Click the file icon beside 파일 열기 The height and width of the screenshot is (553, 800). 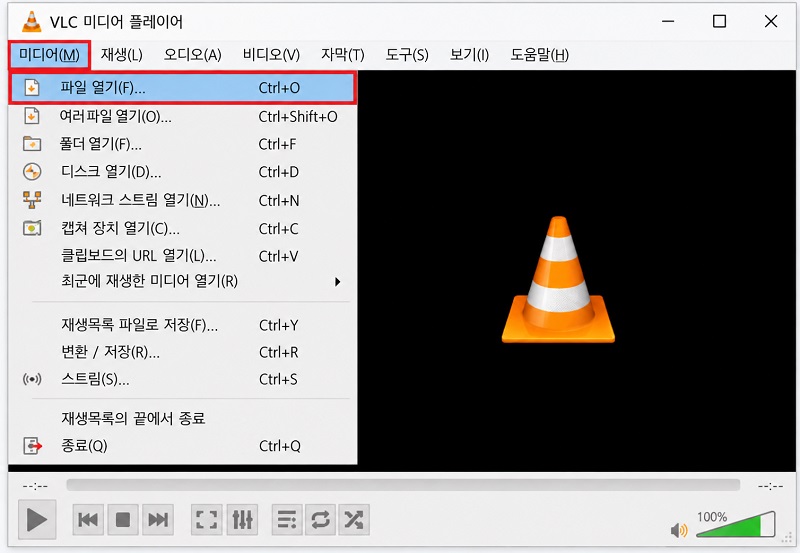(x=32, y=88)
